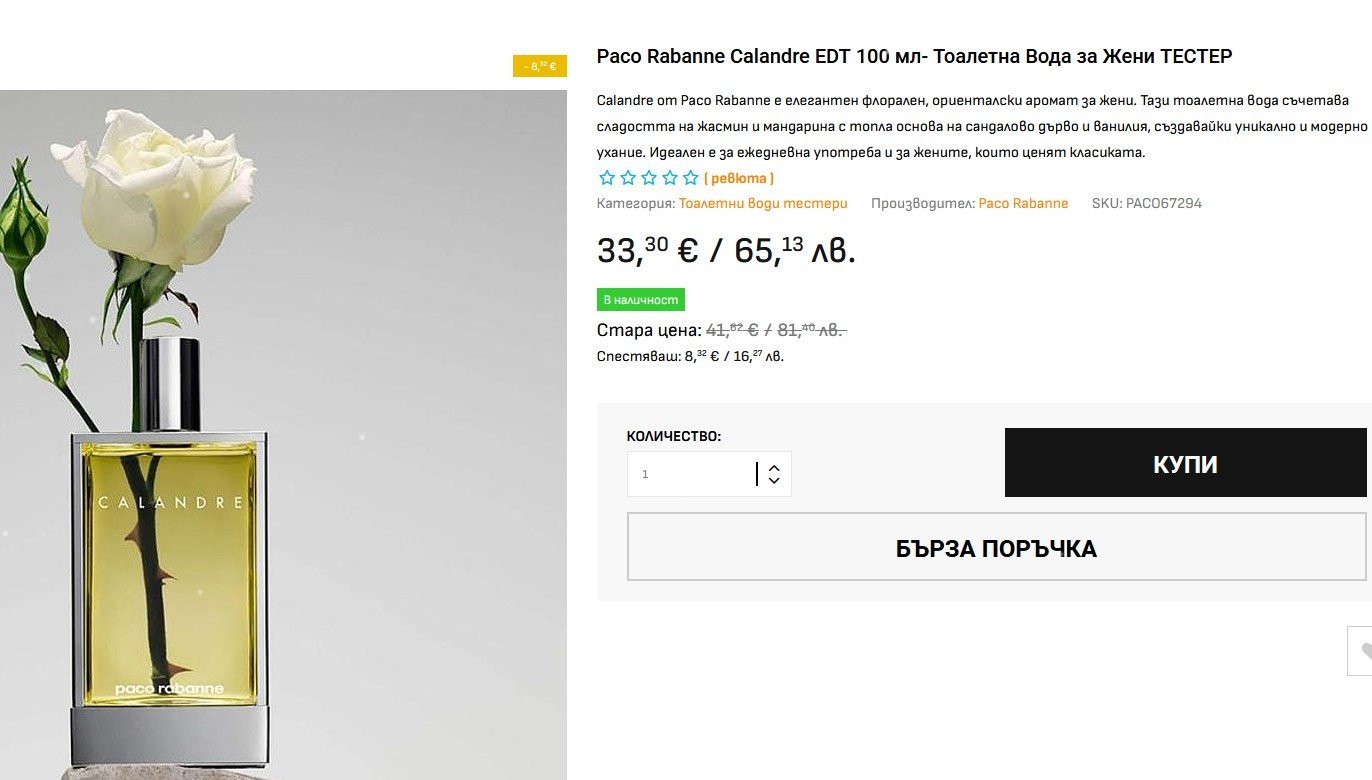Select the second rating star
The image size is (1372, 780).
click(x=628, y=178)
